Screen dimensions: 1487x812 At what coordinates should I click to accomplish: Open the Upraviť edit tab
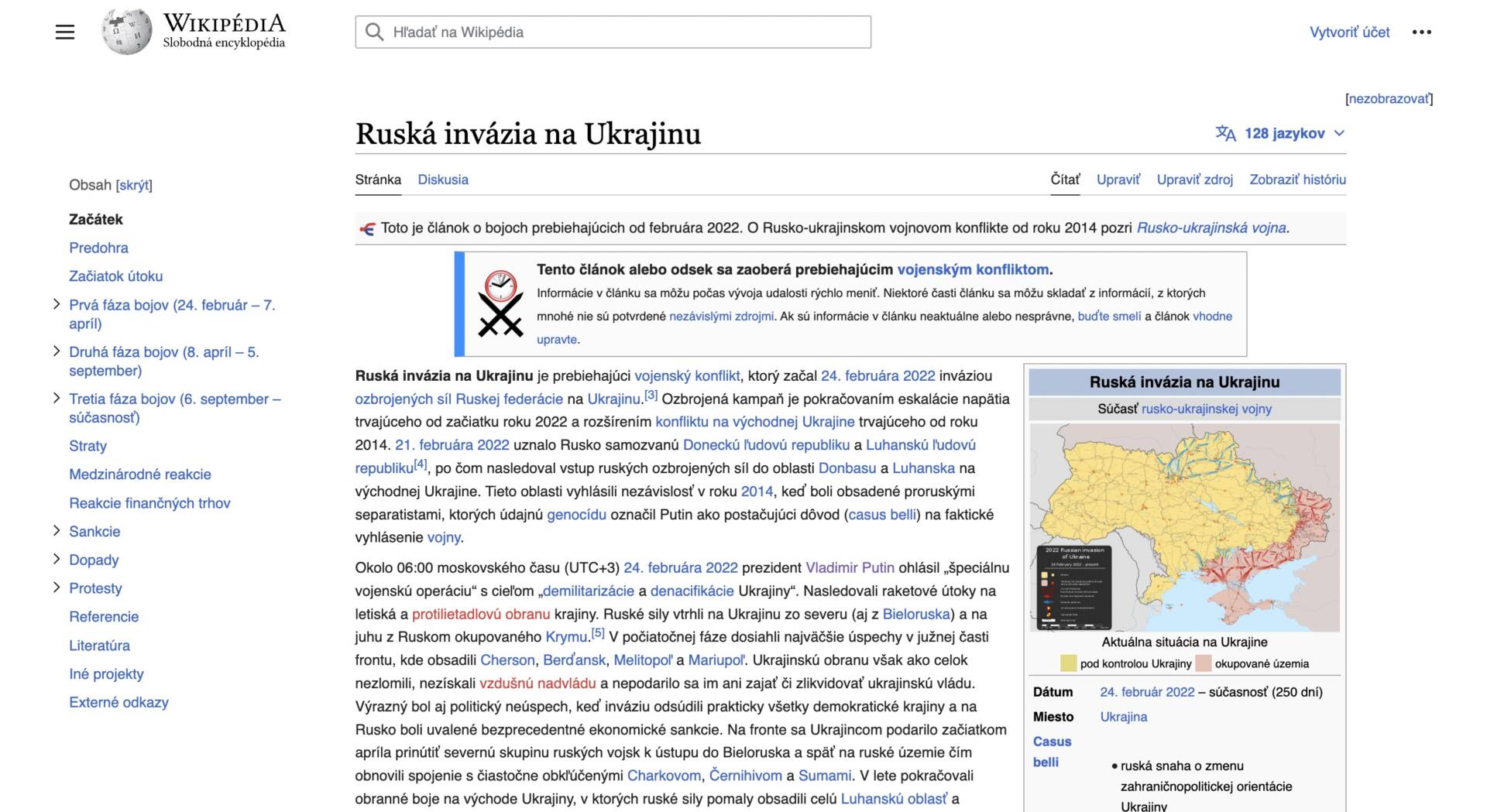[1118, 180]
